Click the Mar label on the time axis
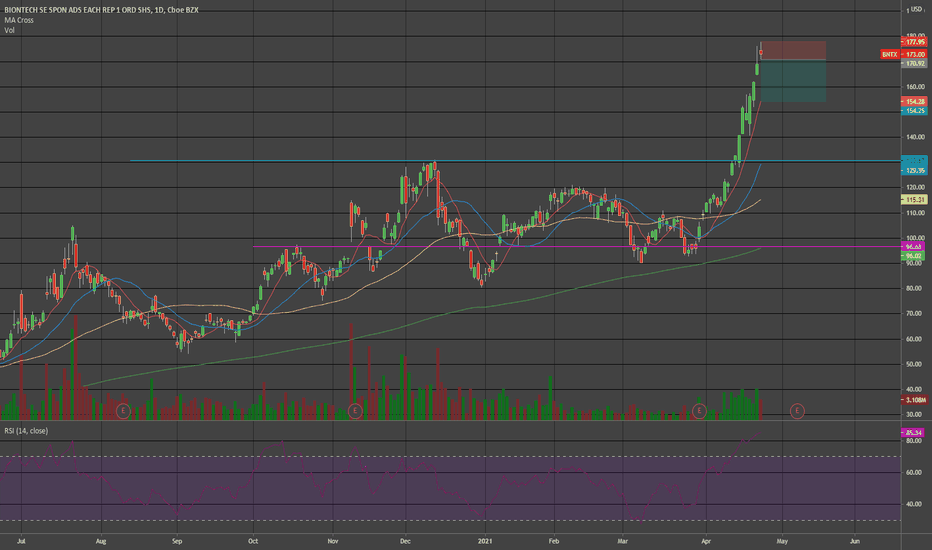This screenshot has height=550, width=932. 622,542
